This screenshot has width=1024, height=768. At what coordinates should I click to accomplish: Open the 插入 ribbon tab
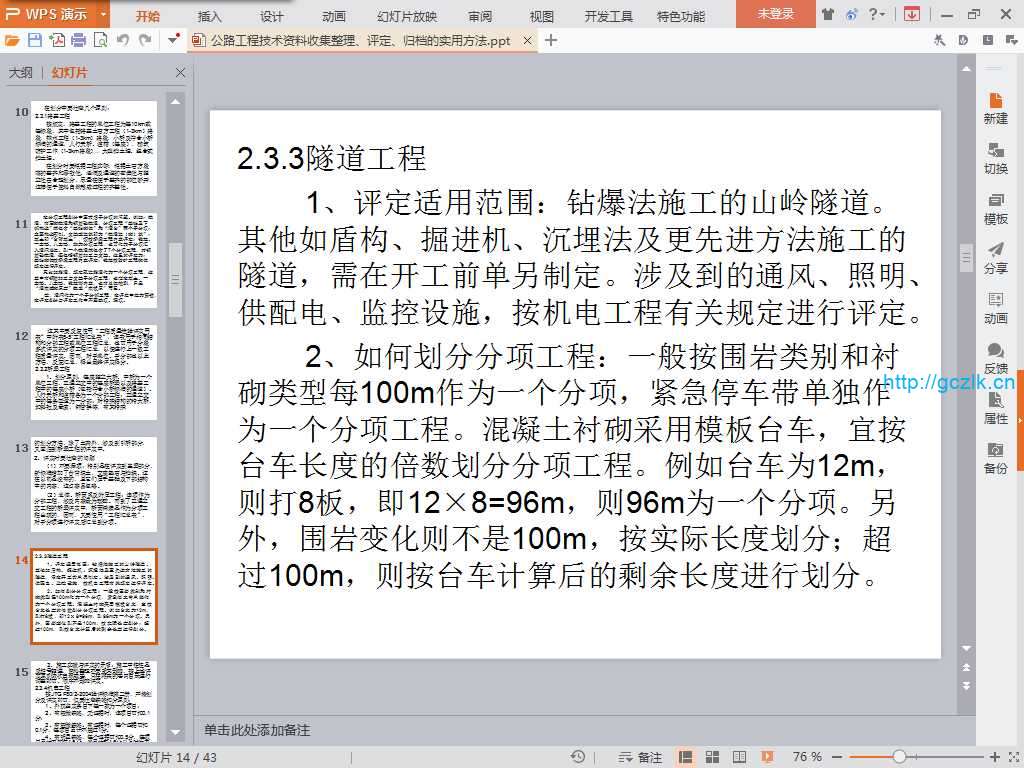(210, 16)
